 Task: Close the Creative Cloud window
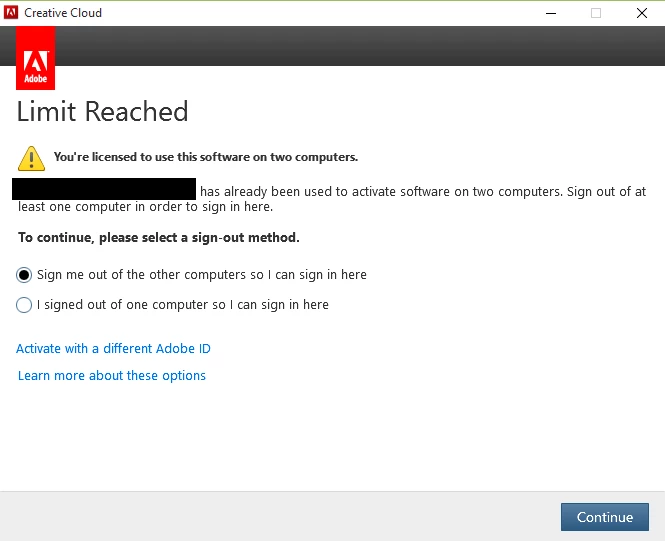coord(642,13)
